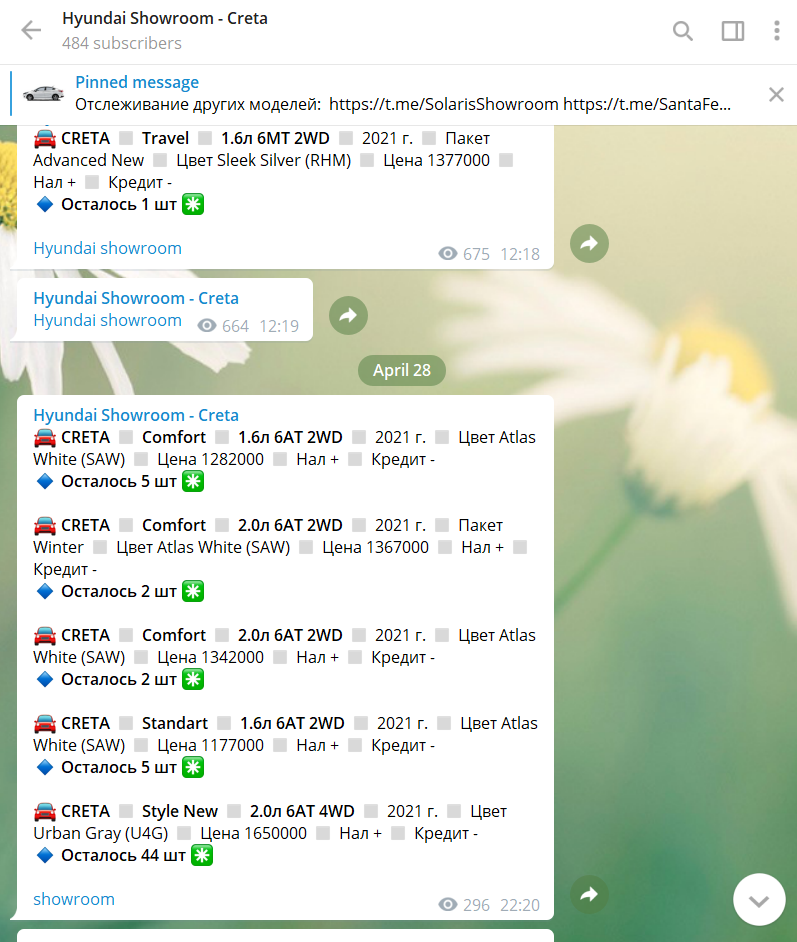797x942 pixels.
Task: Open Hyundai showroom link in 12:18 message
Action: (x=108, y=248)
